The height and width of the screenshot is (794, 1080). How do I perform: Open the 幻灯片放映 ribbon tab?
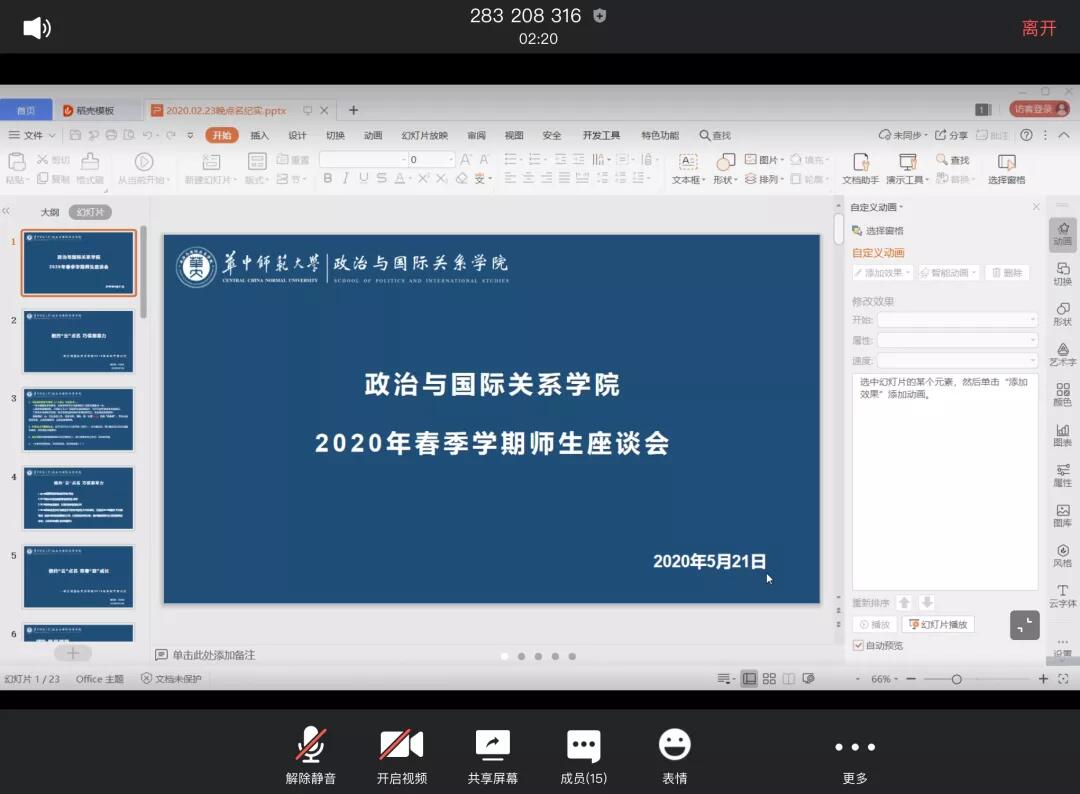424,135
